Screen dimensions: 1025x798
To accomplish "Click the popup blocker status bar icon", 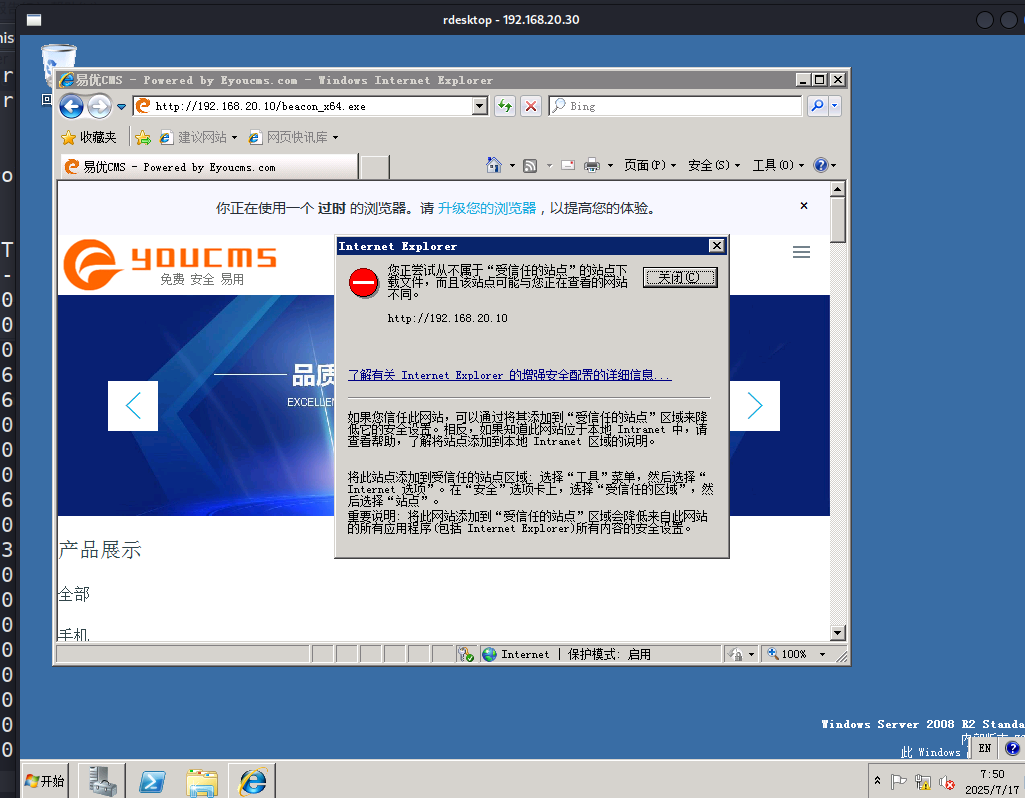I will pyautogui.click(x=465, y=654).
